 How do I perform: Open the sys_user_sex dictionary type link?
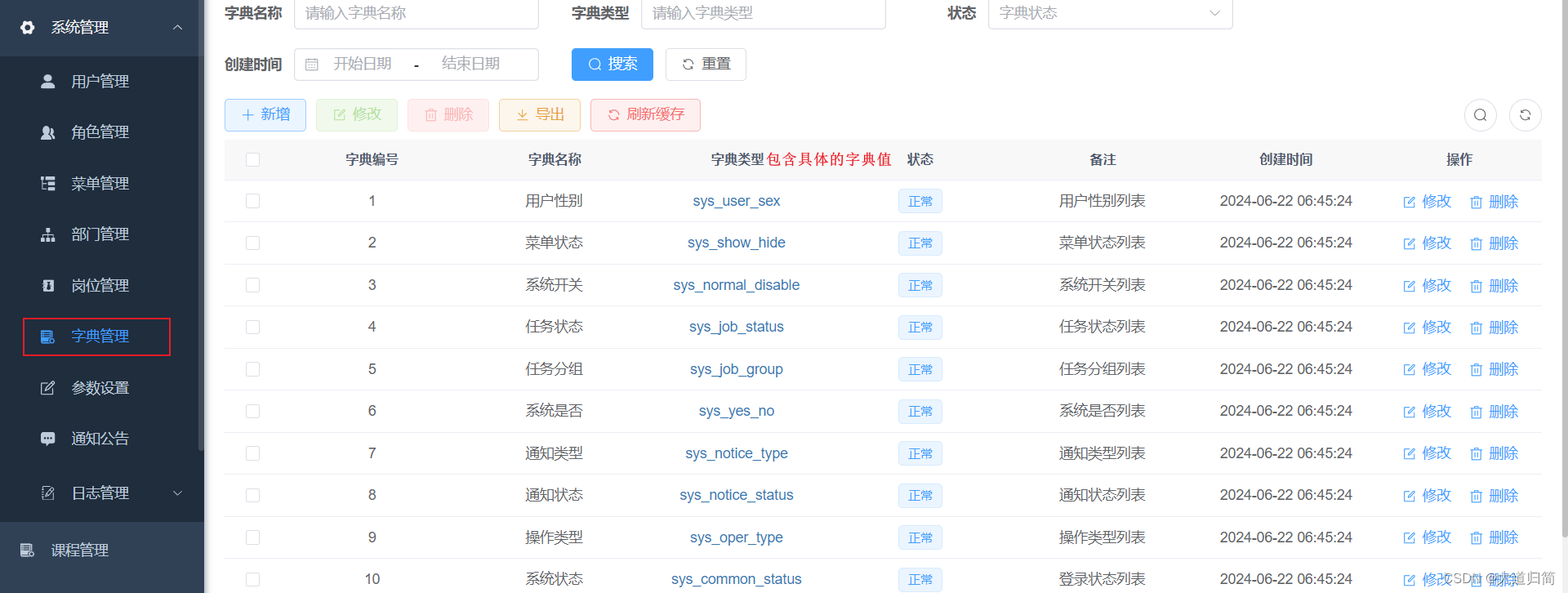click(x=737, y=201)
